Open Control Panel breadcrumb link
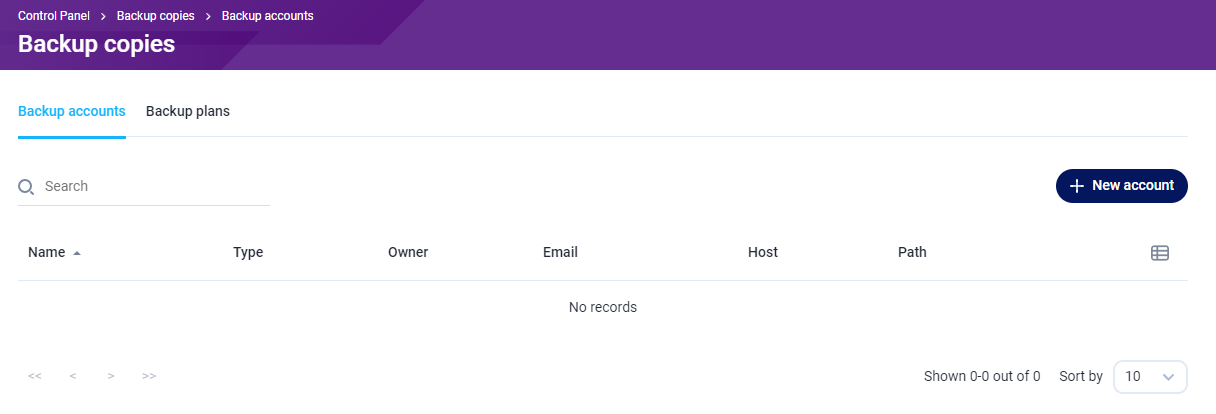Screen dimensions: 1216x414 (x=54, y=16)
